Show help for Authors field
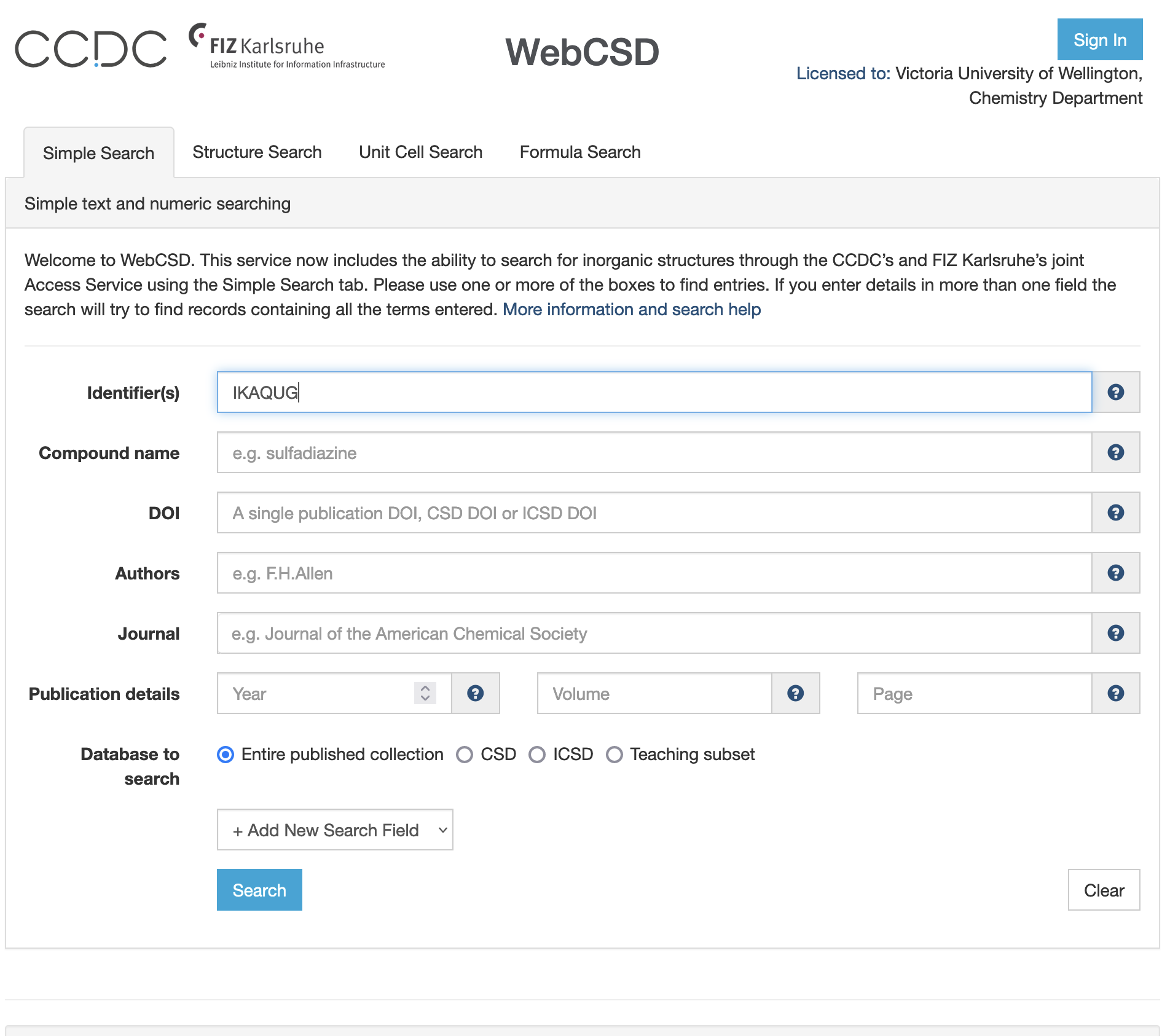The width and height of the screenshot is (1170, 1036). point(1115,573)
